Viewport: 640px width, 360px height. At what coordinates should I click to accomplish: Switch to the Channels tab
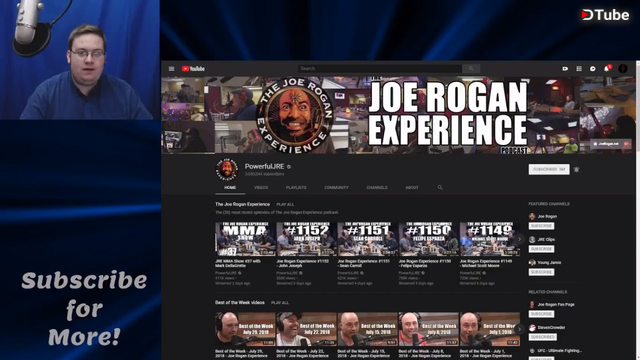click(x=377, y=187)
